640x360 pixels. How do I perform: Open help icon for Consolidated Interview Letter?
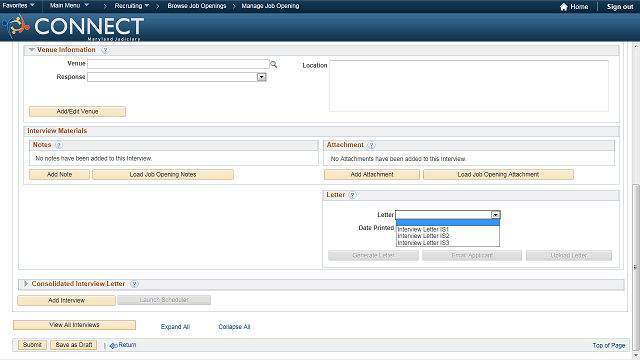click(x=134, y=284)
